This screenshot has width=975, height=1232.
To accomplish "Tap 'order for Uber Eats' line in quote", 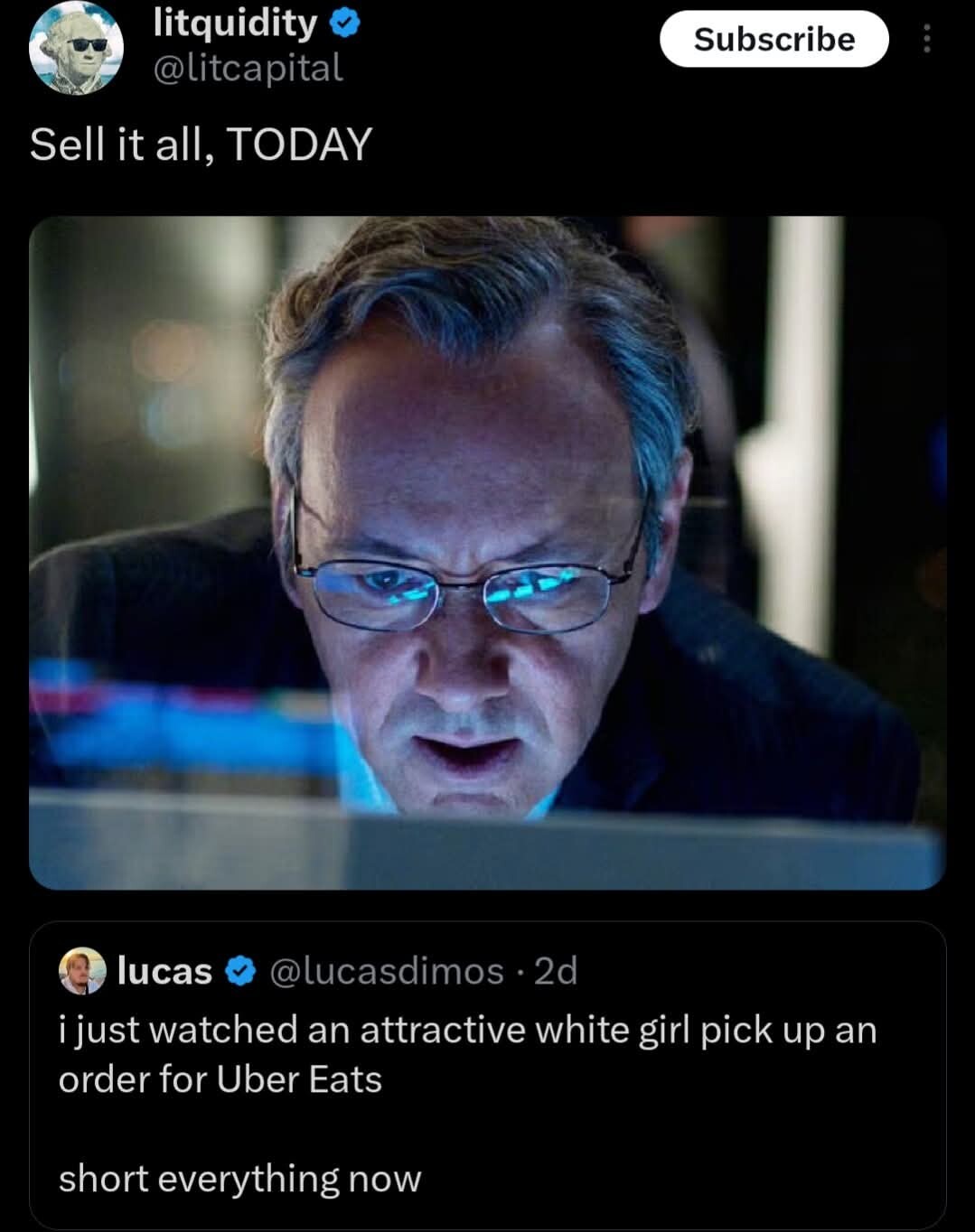I will coord(220,1079).
